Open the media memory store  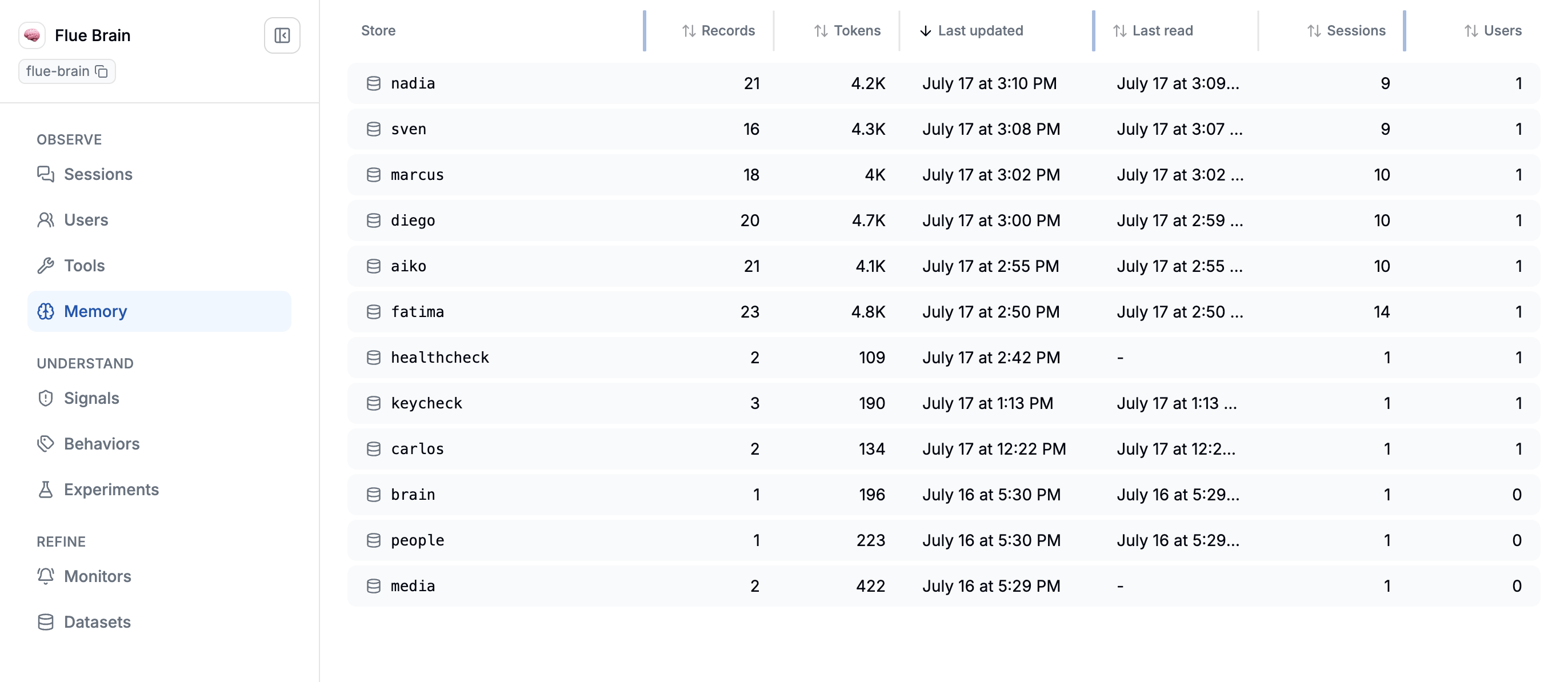(x=943, y=585)
